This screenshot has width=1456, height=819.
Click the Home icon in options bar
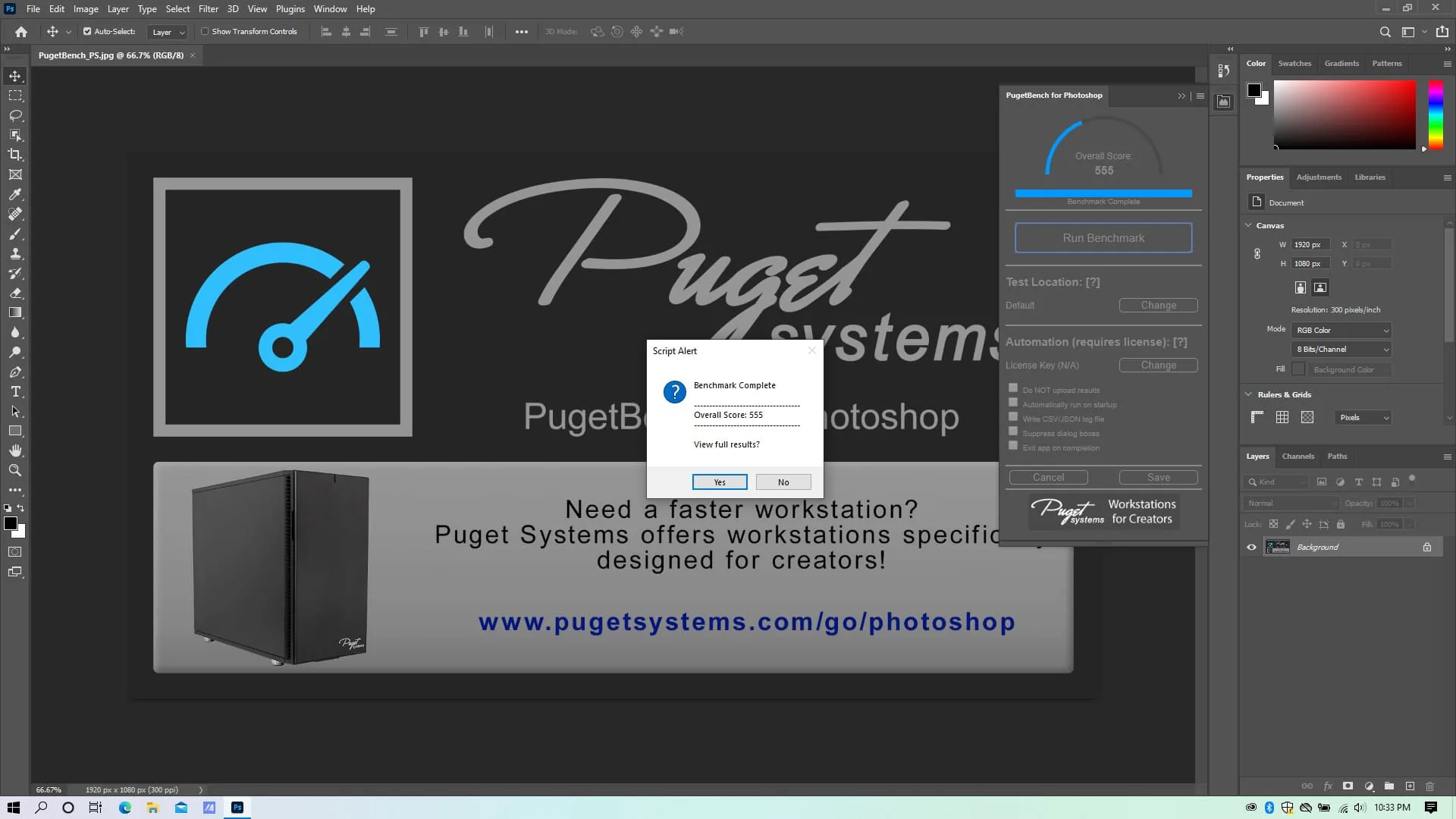tap(21, 32)
